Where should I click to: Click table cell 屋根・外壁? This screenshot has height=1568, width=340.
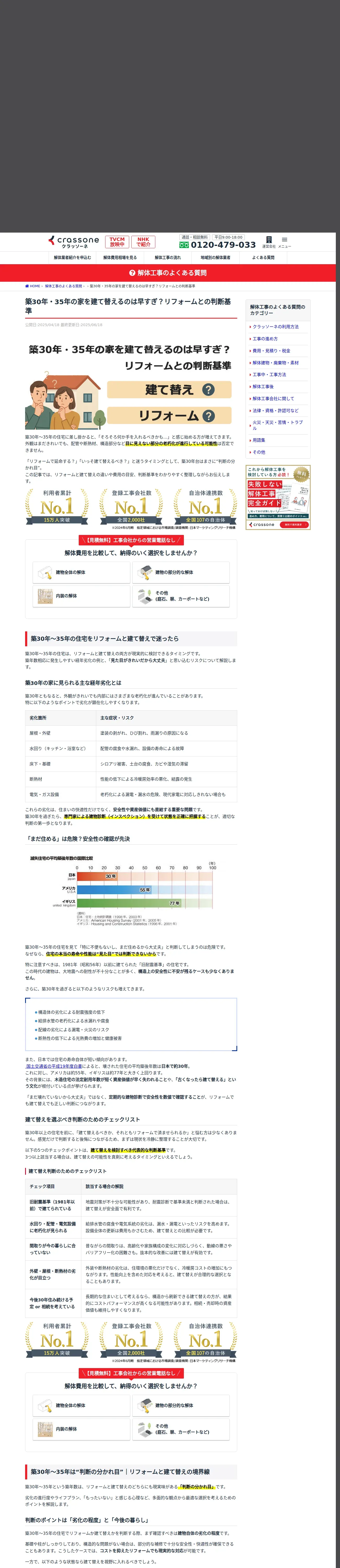(x=60, y=733)
